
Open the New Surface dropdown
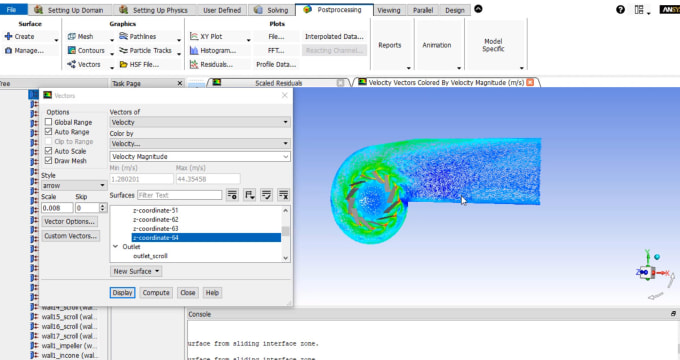tap(136, 272)
